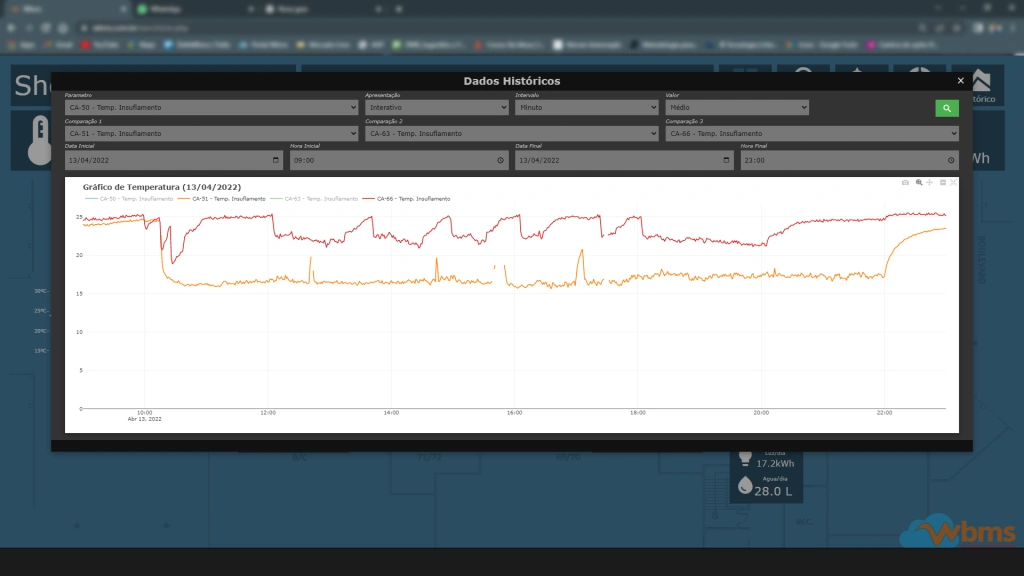Open the Parametro dropdown

pos(211,107)
